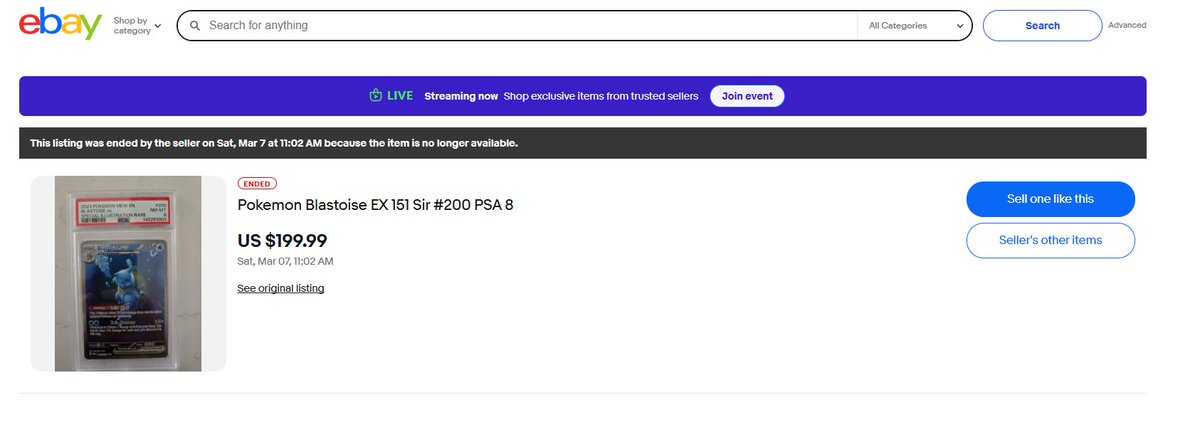Expand the Shop by category menu
The image size is (1200, 432).
pos(137,25)
